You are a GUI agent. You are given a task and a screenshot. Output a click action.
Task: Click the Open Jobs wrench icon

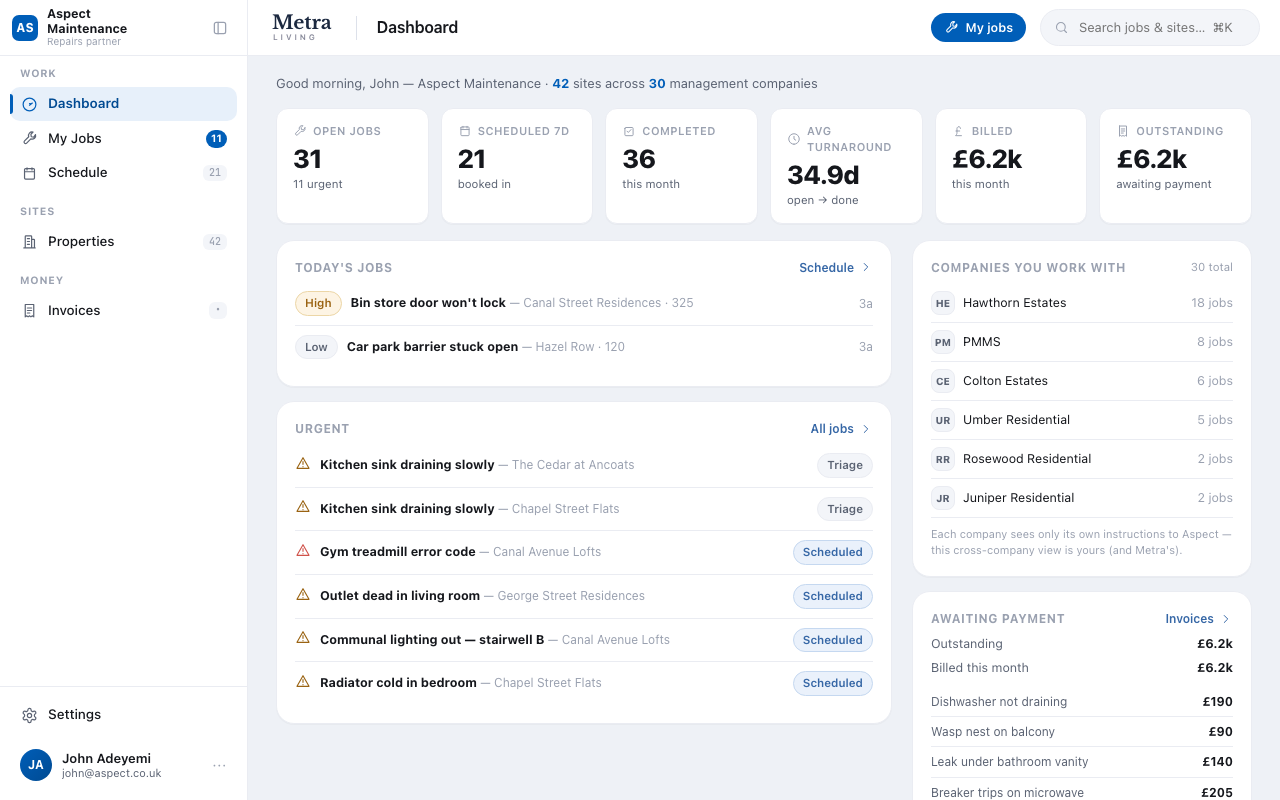[300, 131]
